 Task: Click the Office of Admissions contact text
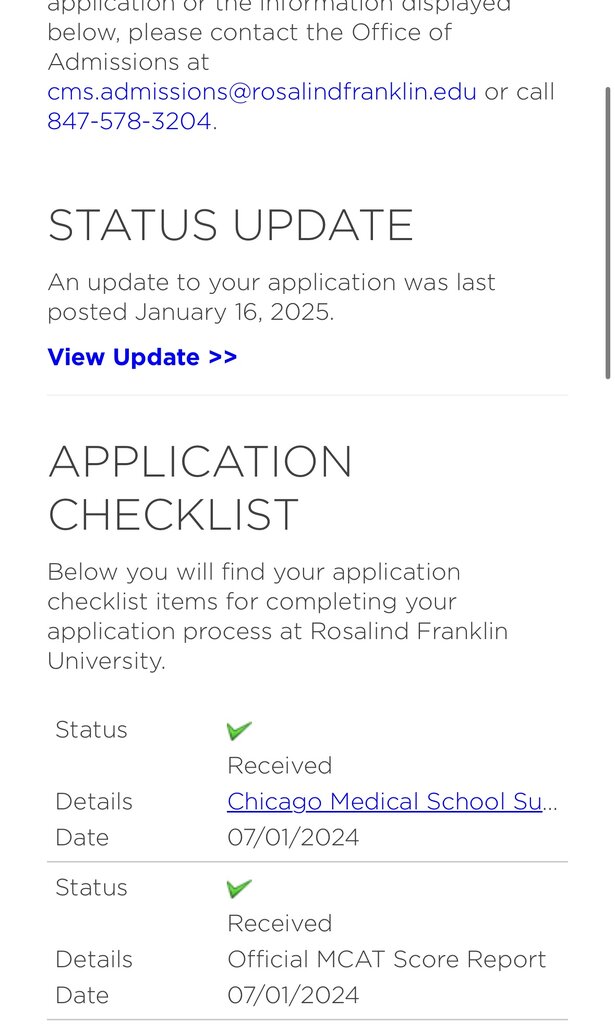(x=249, y=47)
